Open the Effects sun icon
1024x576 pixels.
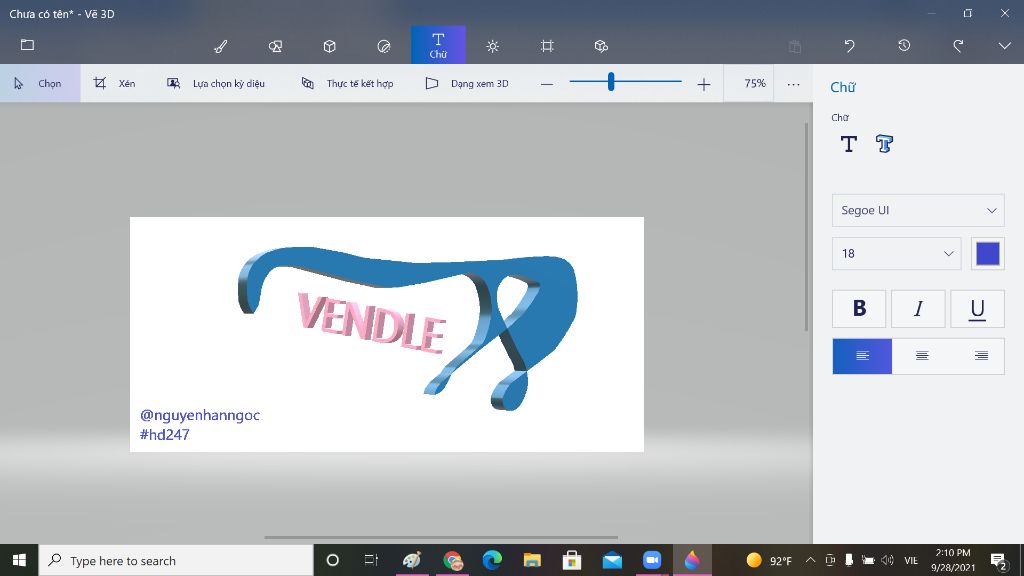492,46
